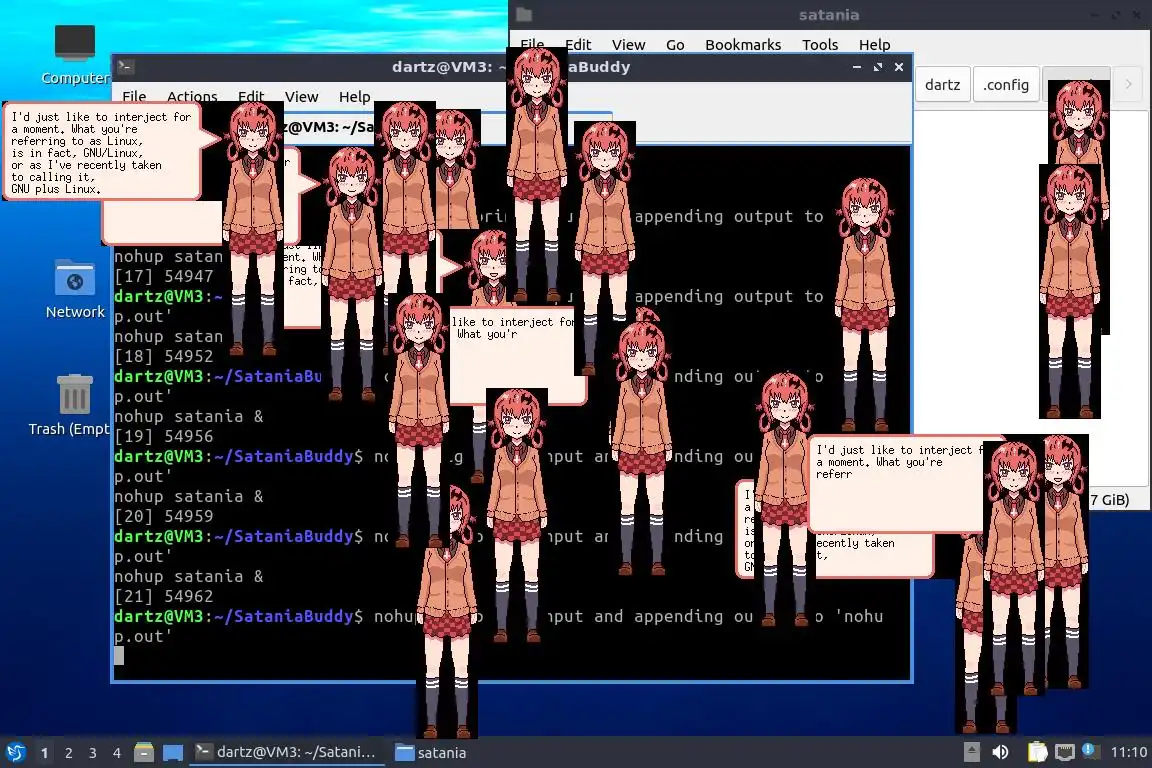This screenshot has height=768, width=1152.
Task: Open the Lubuntu start menu
Action: point(15,752)
